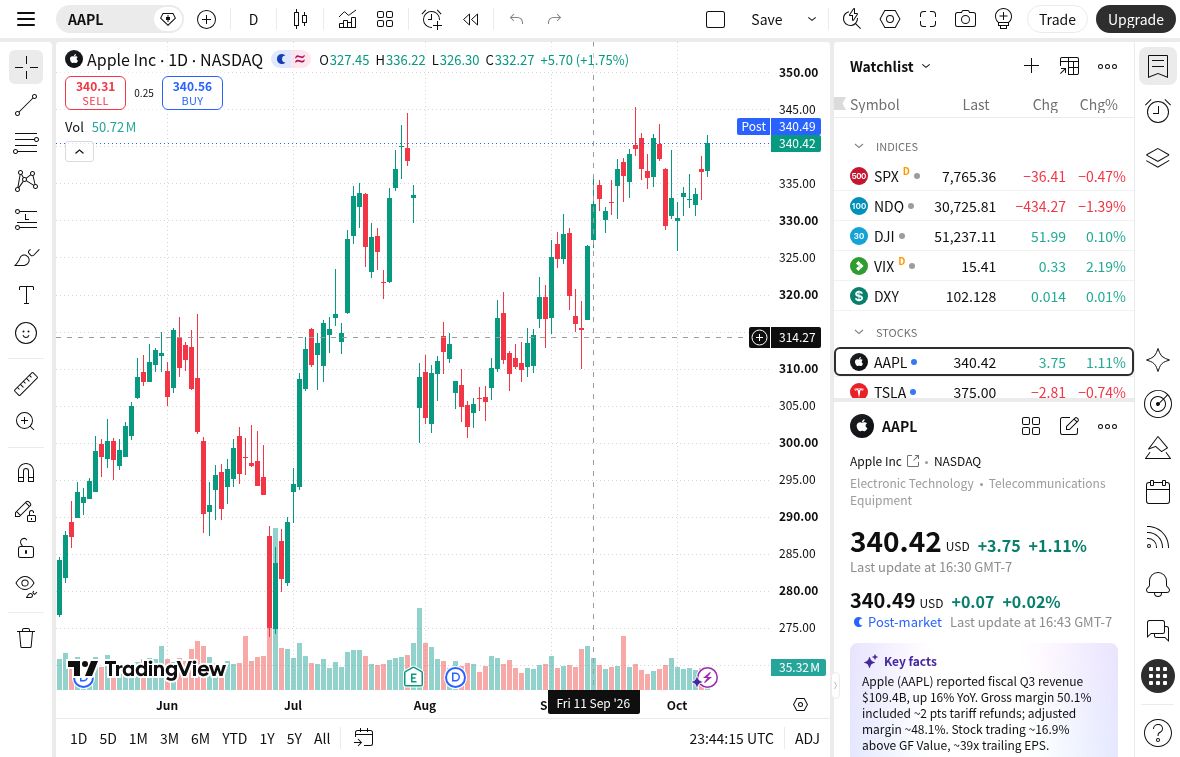Redo the last chart action
Screen dimensions: 1180x757
[x=555, y=20]
